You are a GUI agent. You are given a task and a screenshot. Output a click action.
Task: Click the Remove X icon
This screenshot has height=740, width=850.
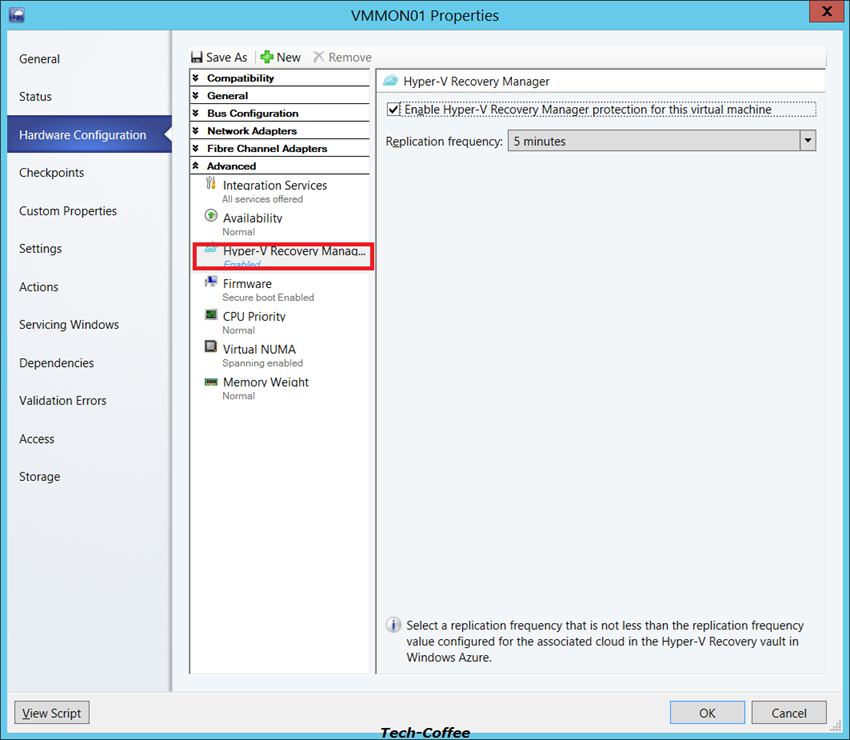tap(319, 57)
